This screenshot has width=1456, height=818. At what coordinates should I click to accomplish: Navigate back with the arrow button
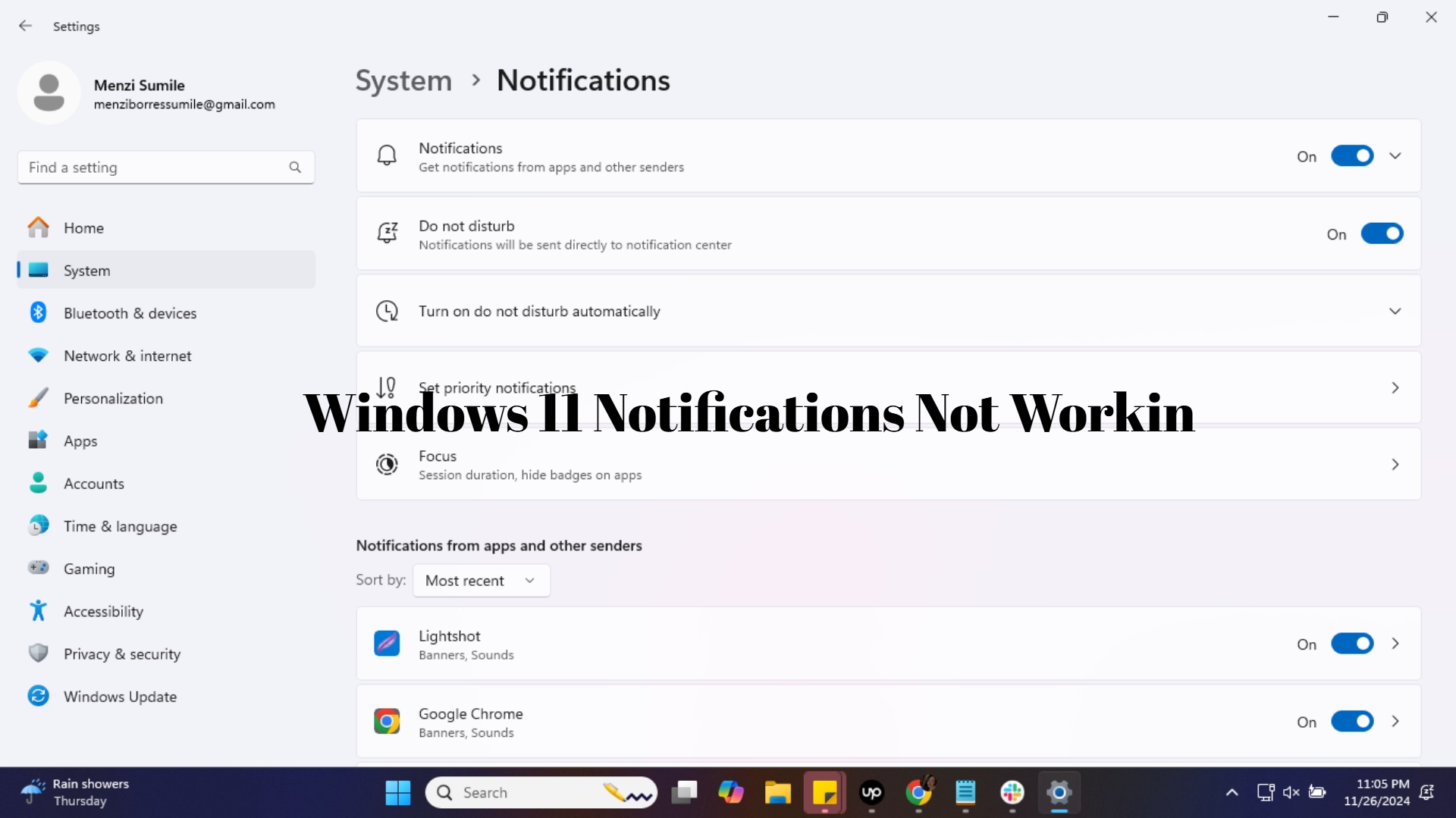point(25,25)
